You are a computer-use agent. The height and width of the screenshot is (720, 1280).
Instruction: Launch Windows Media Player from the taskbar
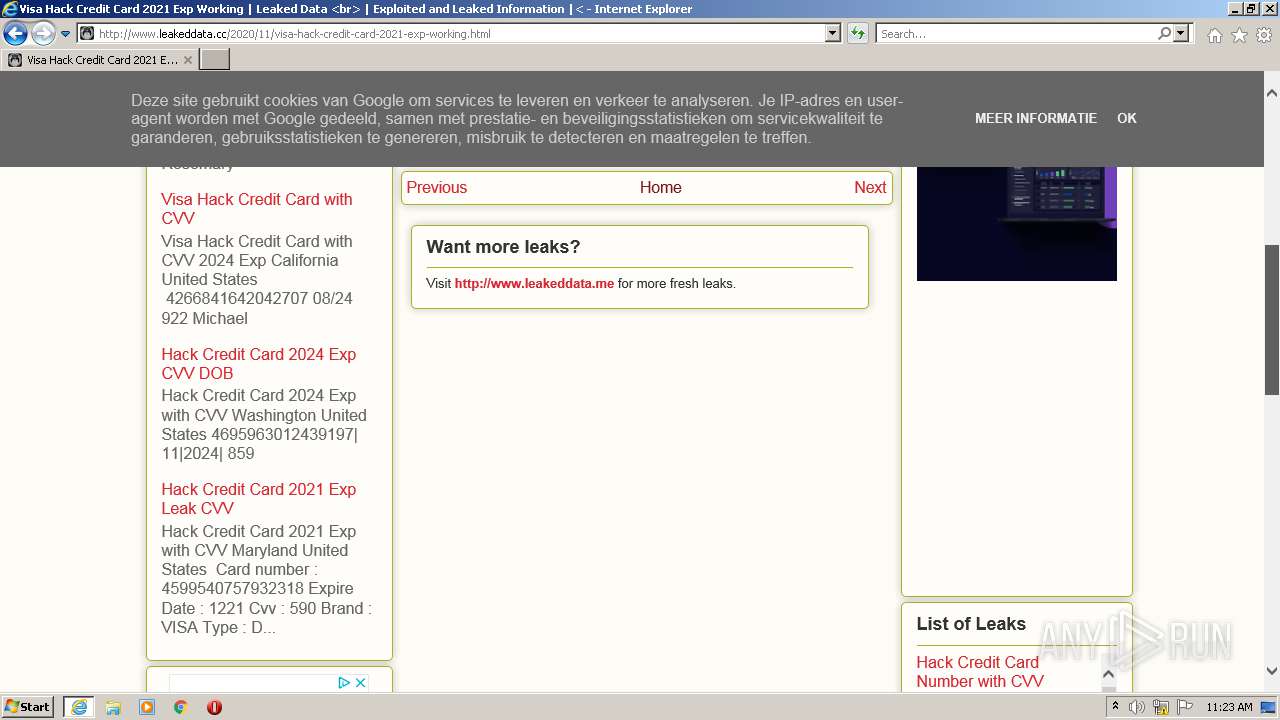pyautogui.click(x=147, y=707)
